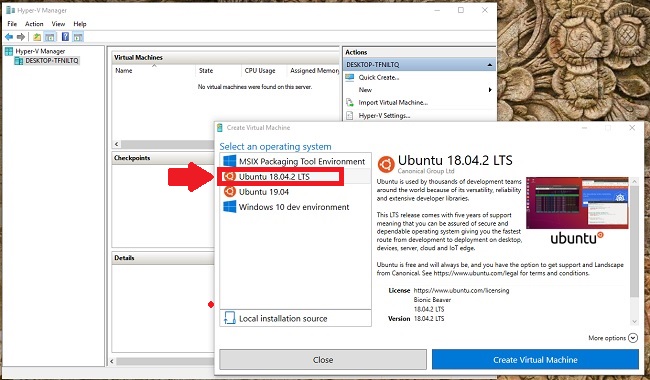
Task: Sort by the Assigned Memory column header
Action: (x=314, y=71)
